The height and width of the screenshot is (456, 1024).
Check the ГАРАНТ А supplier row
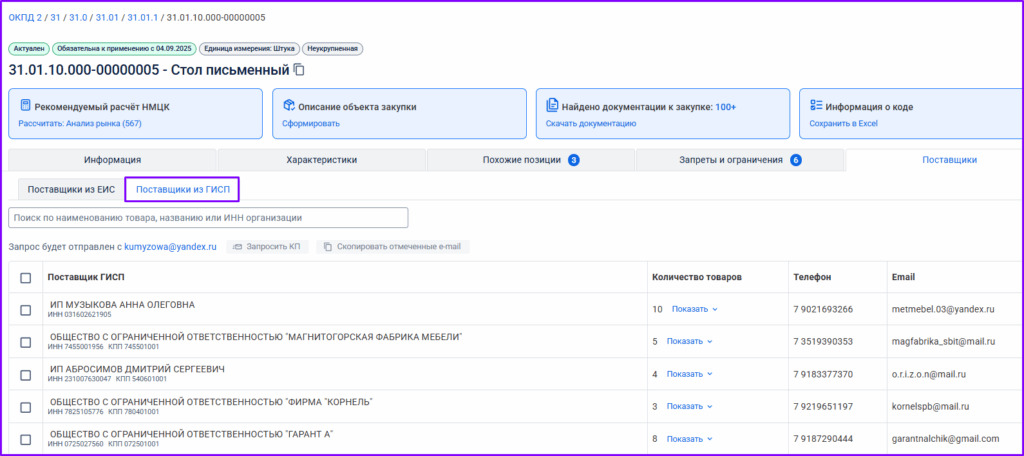coord(25,439)
